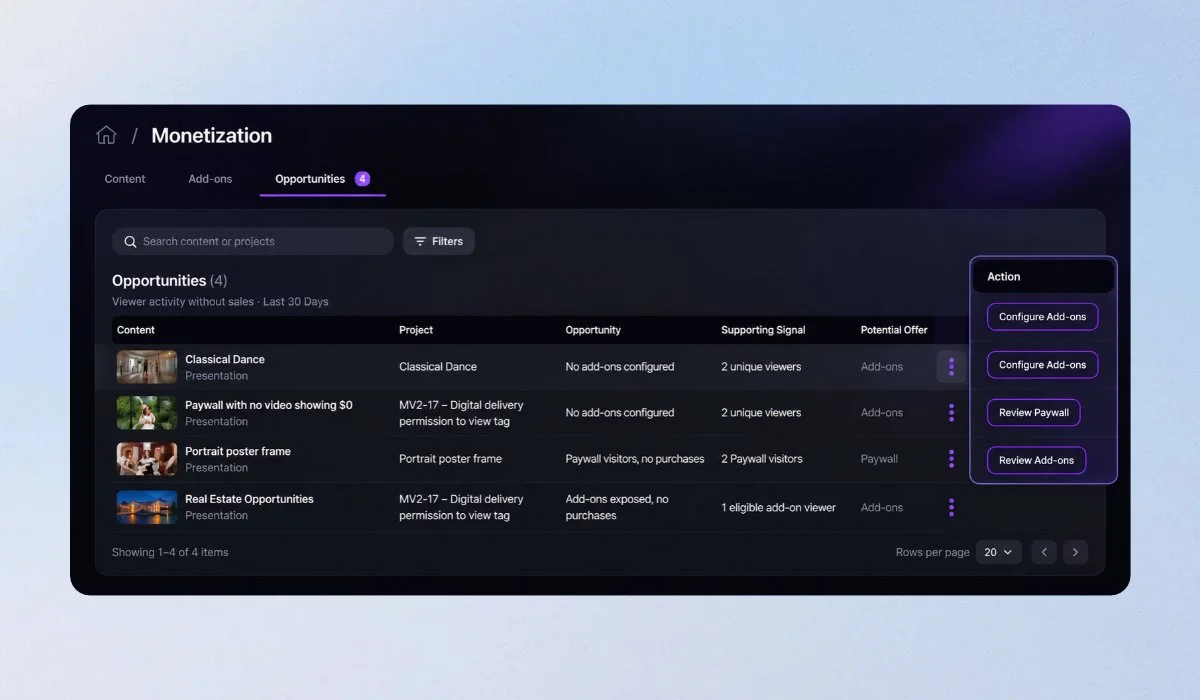The width and height of the screenshot is (1200, 700).
Task: Click the Monetization page title
Action: coord(211,135)
